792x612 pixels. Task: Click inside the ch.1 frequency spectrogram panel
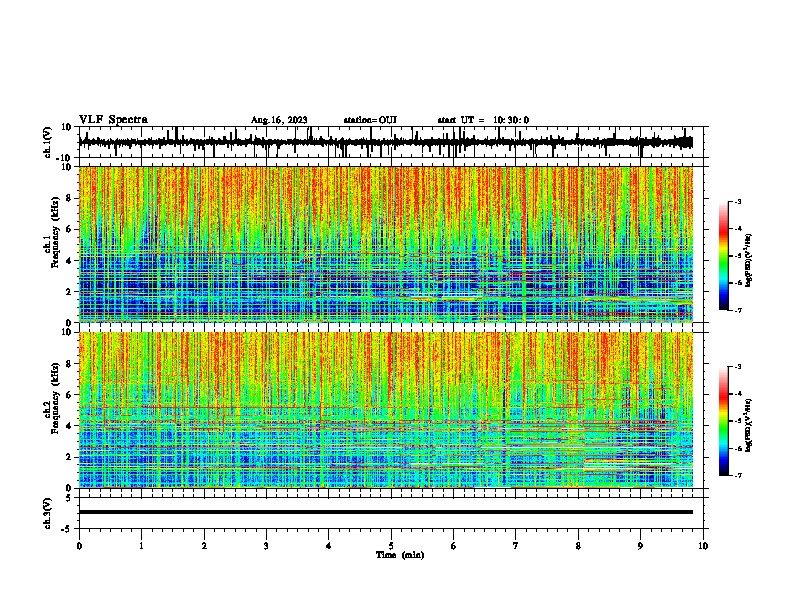(x=385, y=244)
